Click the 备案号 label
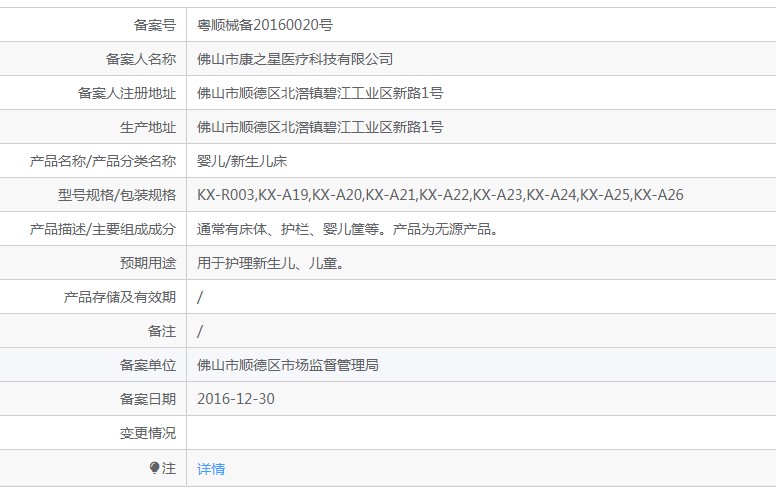Image resolution: width=776 pixels, height=497 pixels. (155, 25)
